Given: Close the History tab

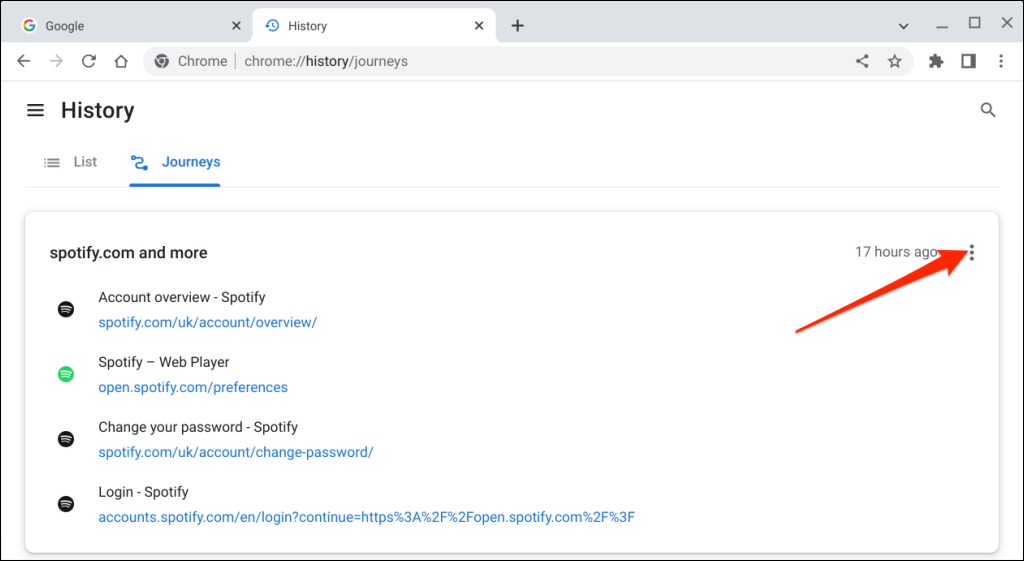Looking at the screenshot, I should (481, 26).
